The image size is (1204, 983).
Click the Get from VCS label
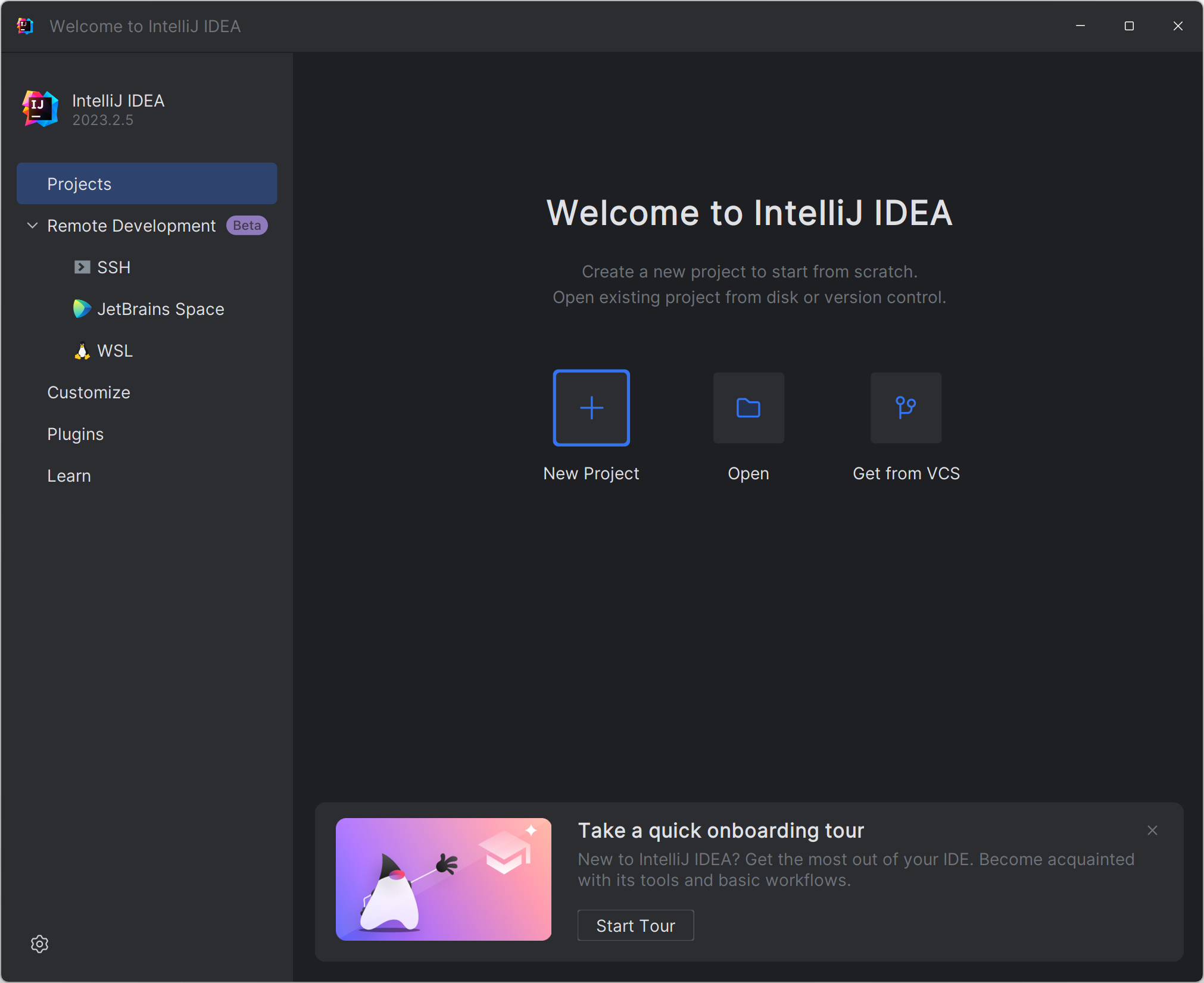click(906, 473)
